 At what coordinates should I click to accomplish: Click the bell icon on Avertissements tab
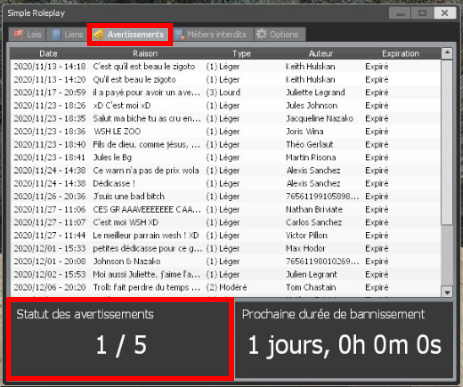(x=98, y=34)
